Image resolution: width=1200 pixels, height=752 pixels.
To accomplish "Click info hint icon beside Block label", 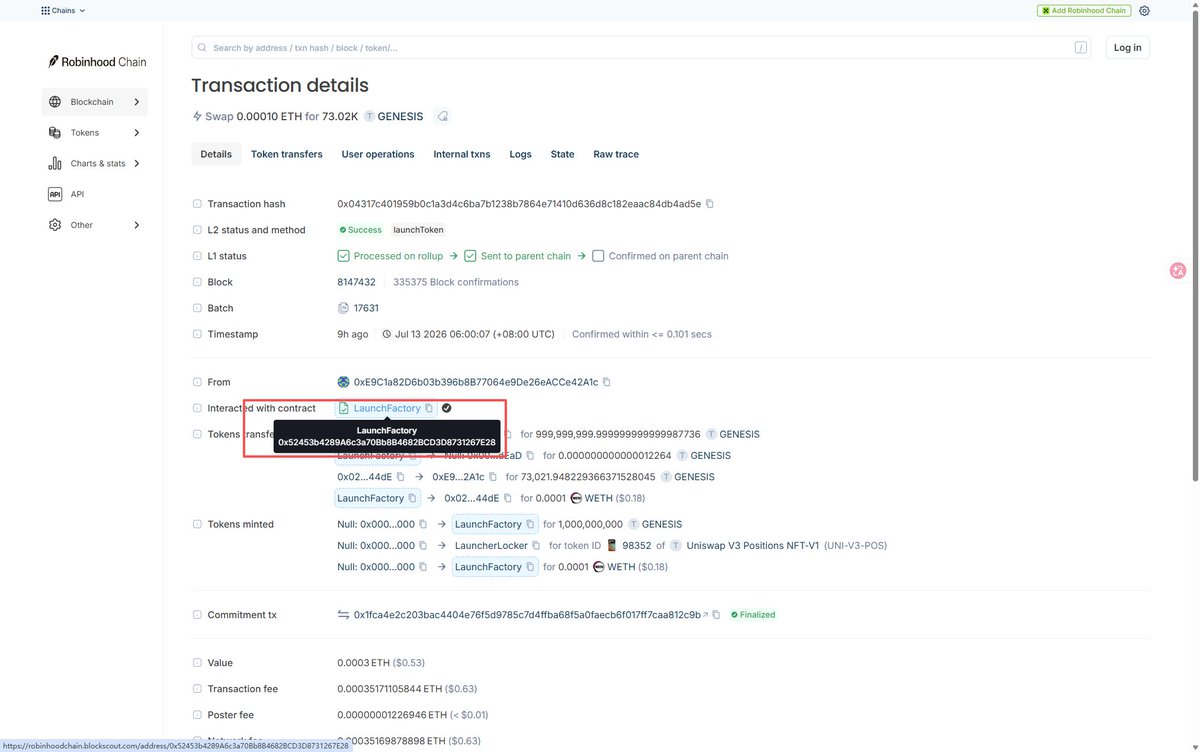I will tap(197, 282).
